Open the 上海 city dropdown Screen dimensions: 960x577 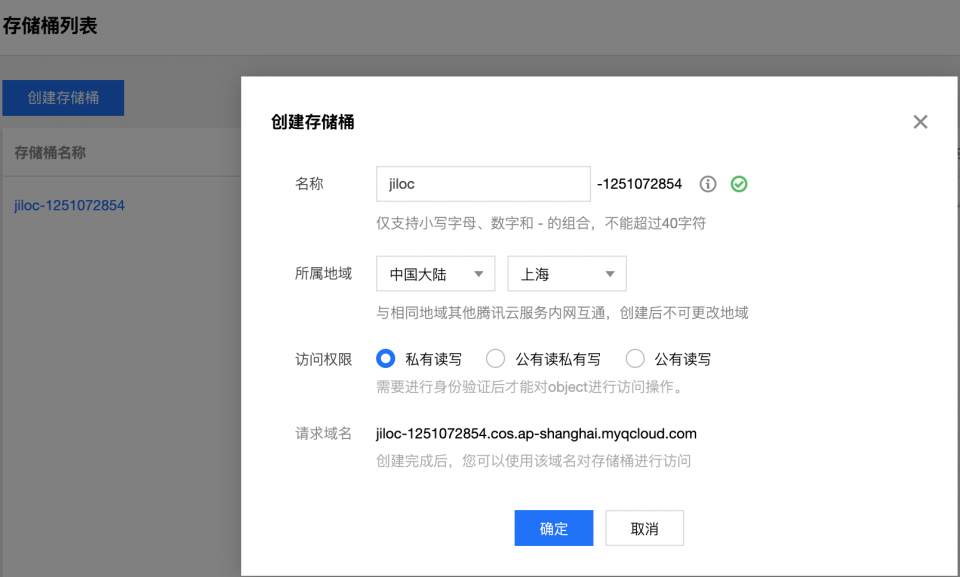(567, 274)
